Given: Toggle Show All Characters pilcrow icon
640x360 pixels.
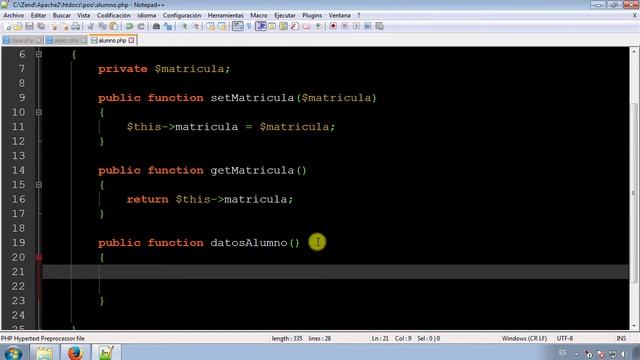Looking at the screenshot, I should tap(249, 27).
